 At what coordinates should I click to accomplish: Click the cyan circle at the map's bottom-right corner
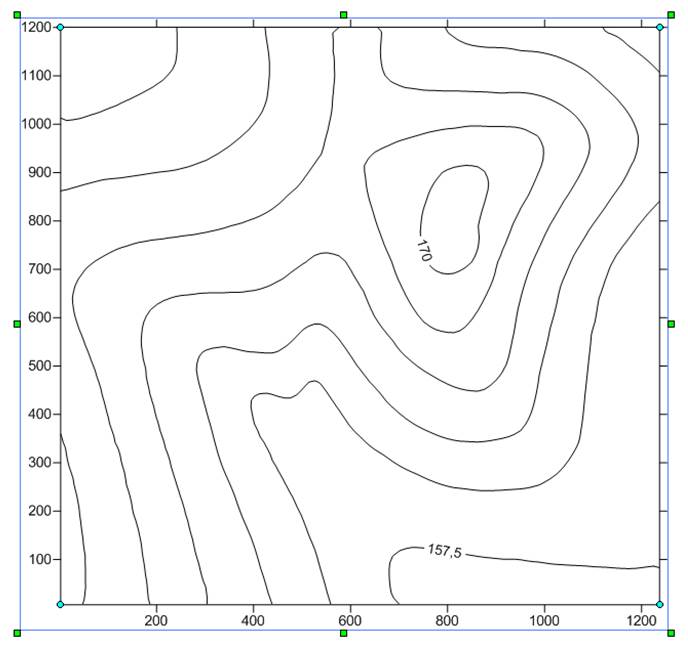(659, 604)
